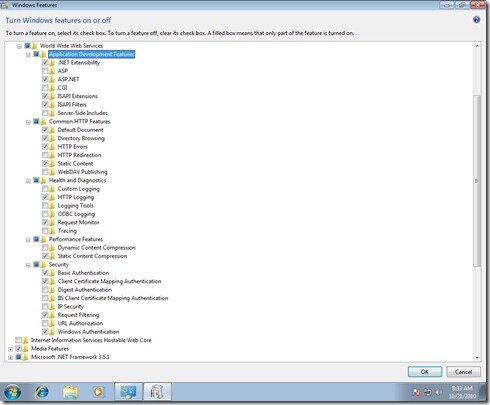Click the feature list scrollbar thumb
Screen dimensions: 490x405
coord(477,181)
